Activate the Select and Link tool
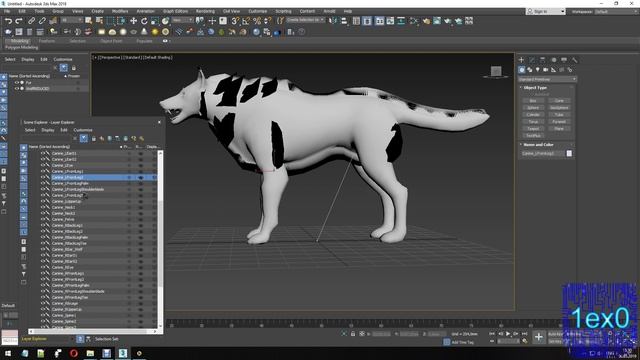The image size is (640, 360). 31,21
